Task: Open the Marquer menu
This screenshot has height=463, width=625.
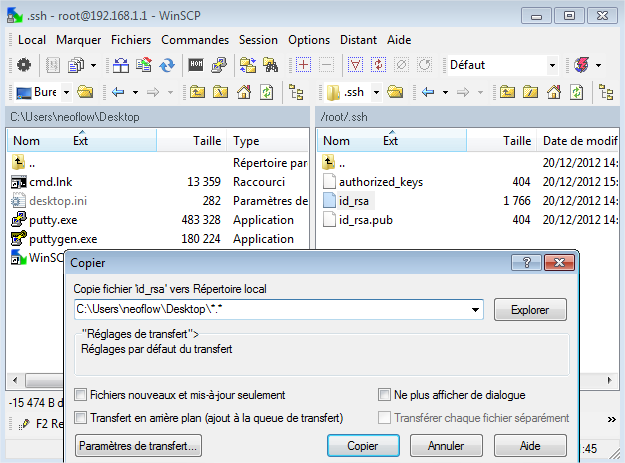Action: (x=78, y=40)
